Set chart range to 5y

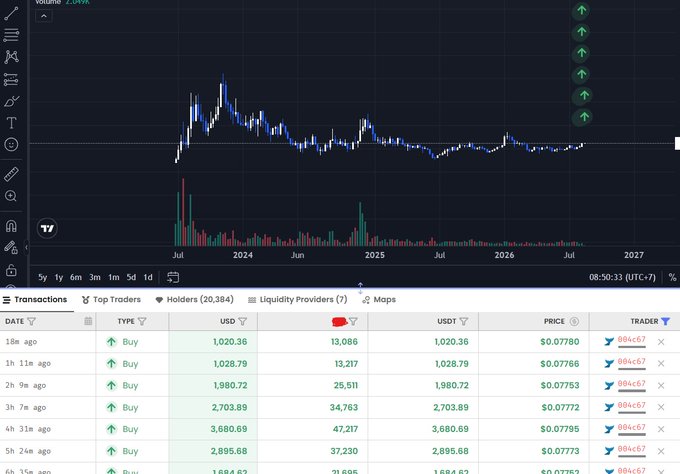click(x=42, y=277)
